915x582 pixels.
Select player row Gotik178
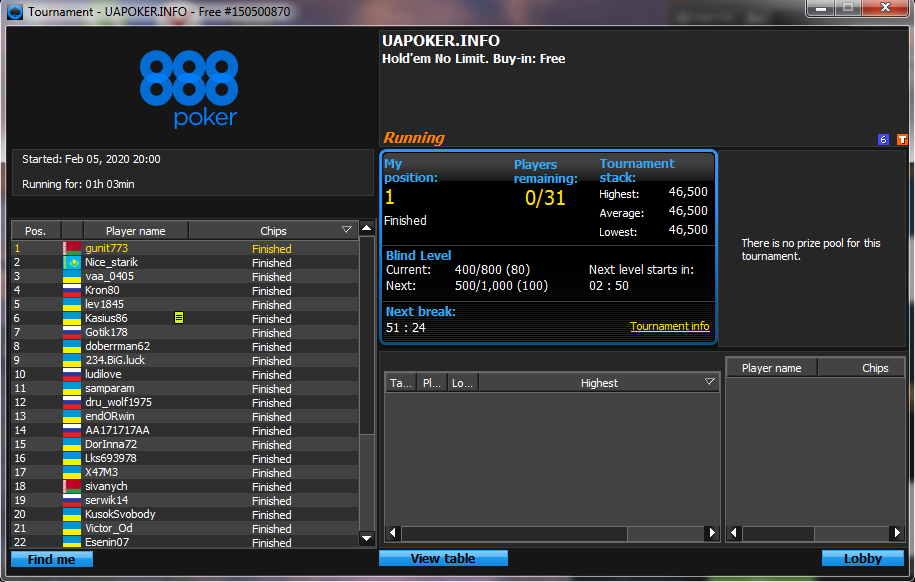[185, 332]
